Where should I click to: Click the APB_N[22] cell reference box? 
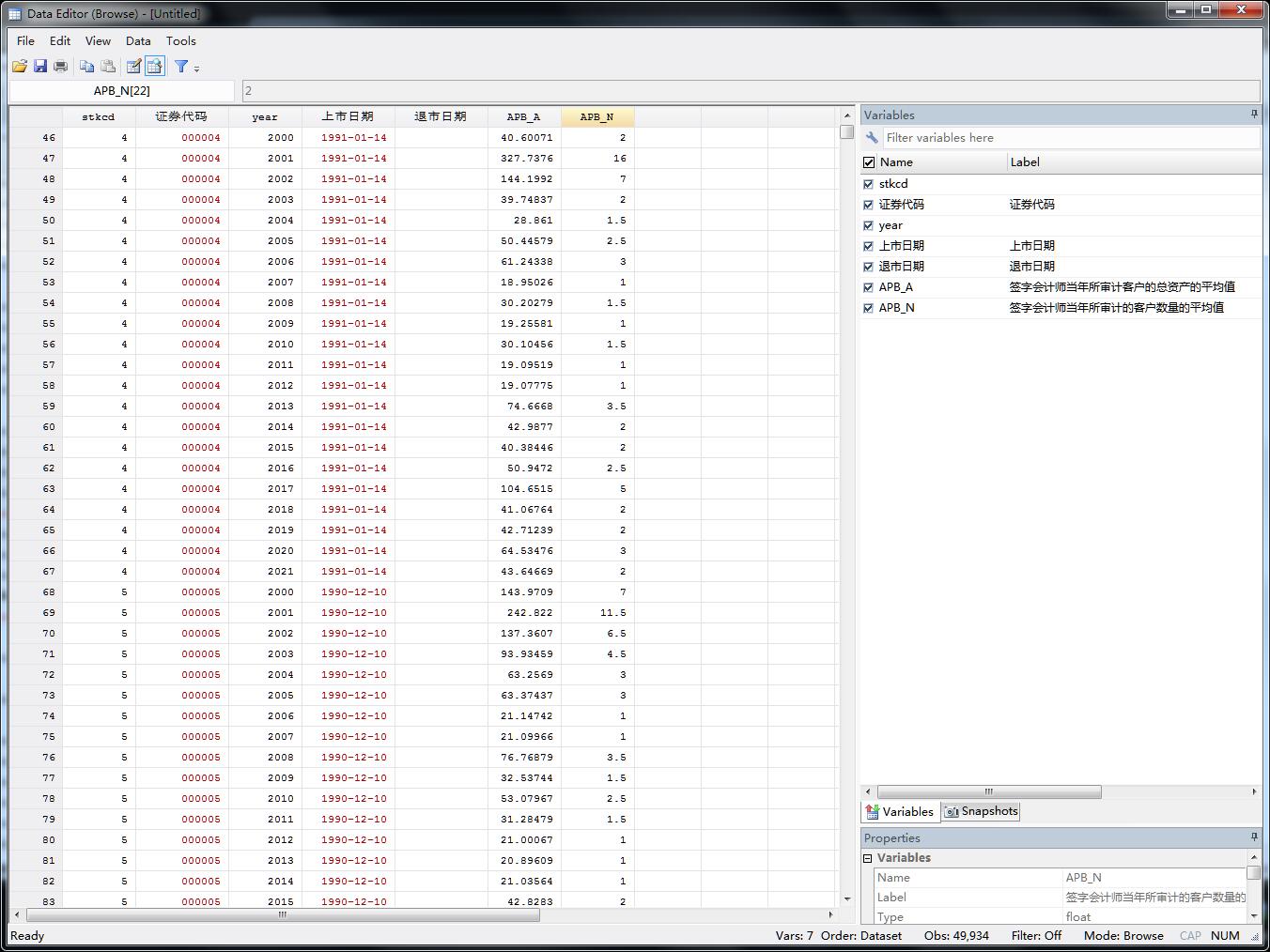[x=122, y=90]
